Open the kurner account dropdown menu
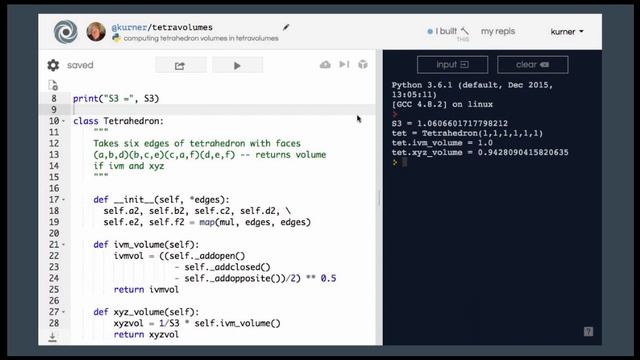640x360 pixels. pos(567,32)
